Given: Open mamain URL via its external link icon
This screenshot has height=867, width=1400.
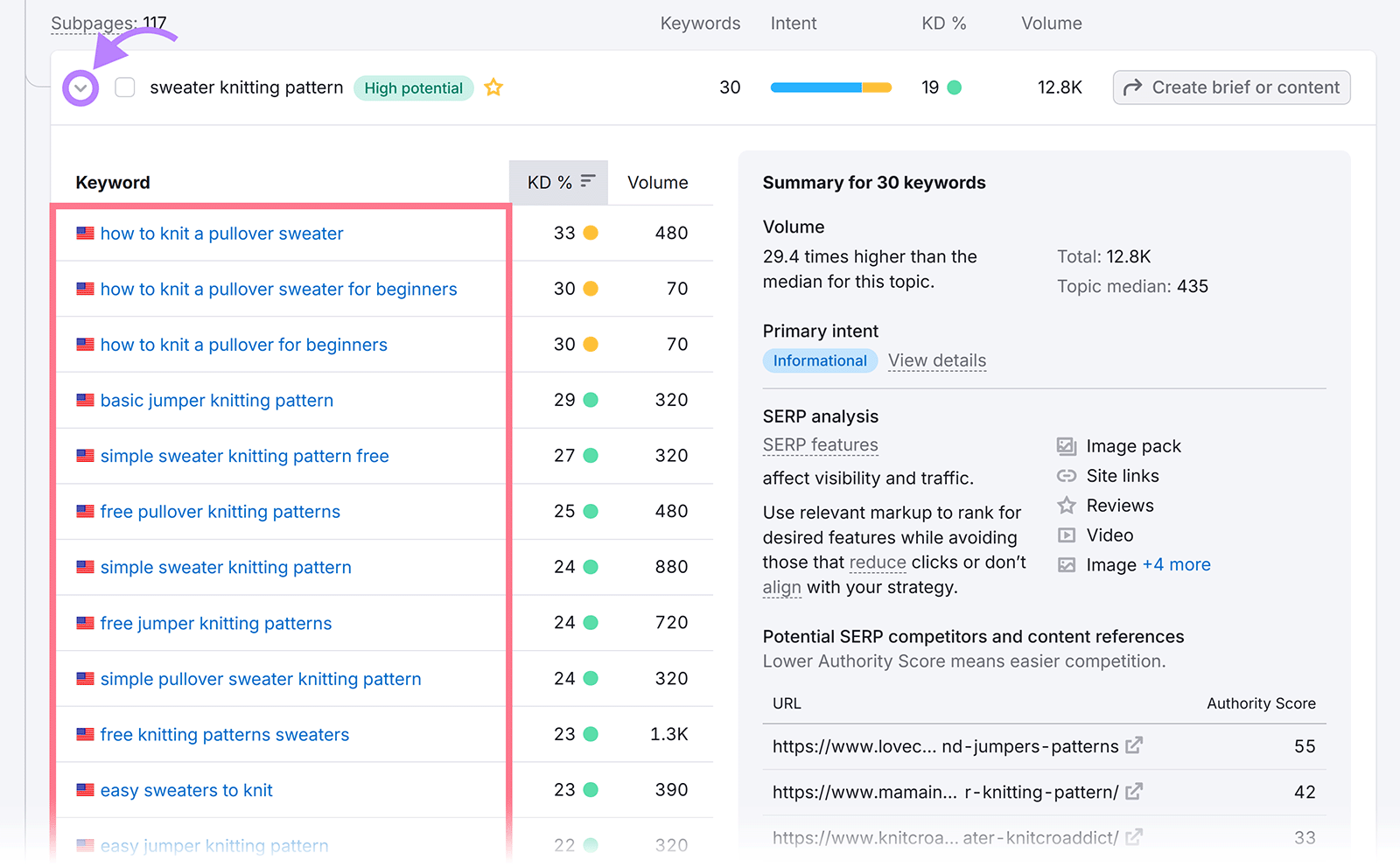Looking at the screenshot, I should coord(1134,792).
